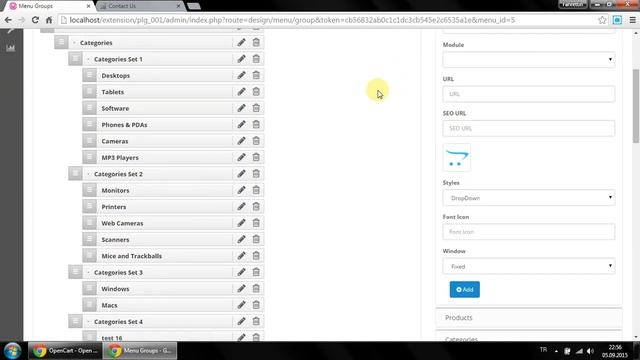Edit the Categories Set 4 item

(x=241, y=322)
